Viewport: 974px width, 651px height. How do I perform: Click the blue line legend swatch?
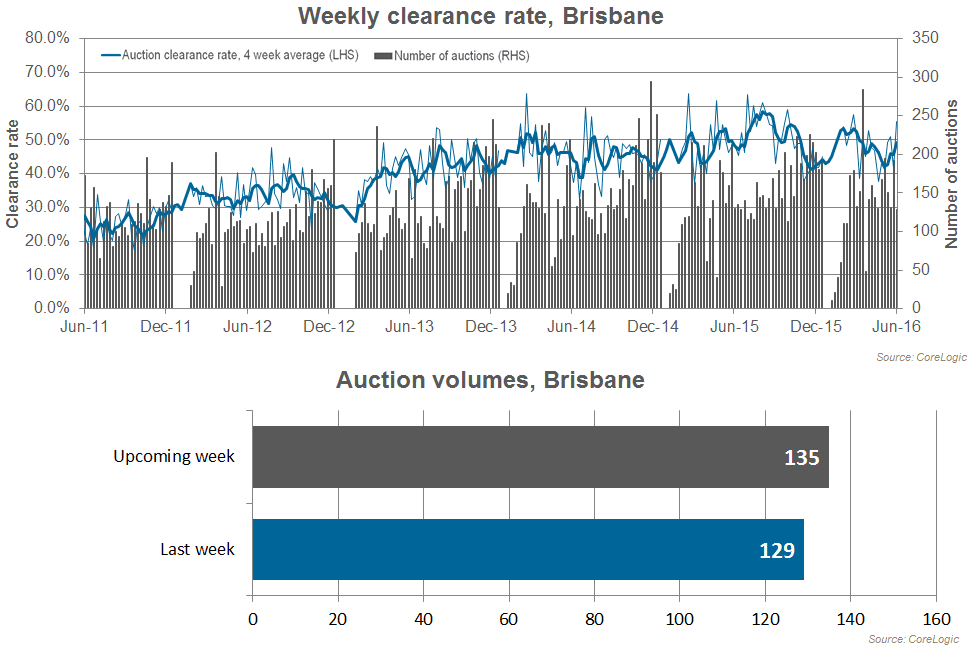[109, 56]
